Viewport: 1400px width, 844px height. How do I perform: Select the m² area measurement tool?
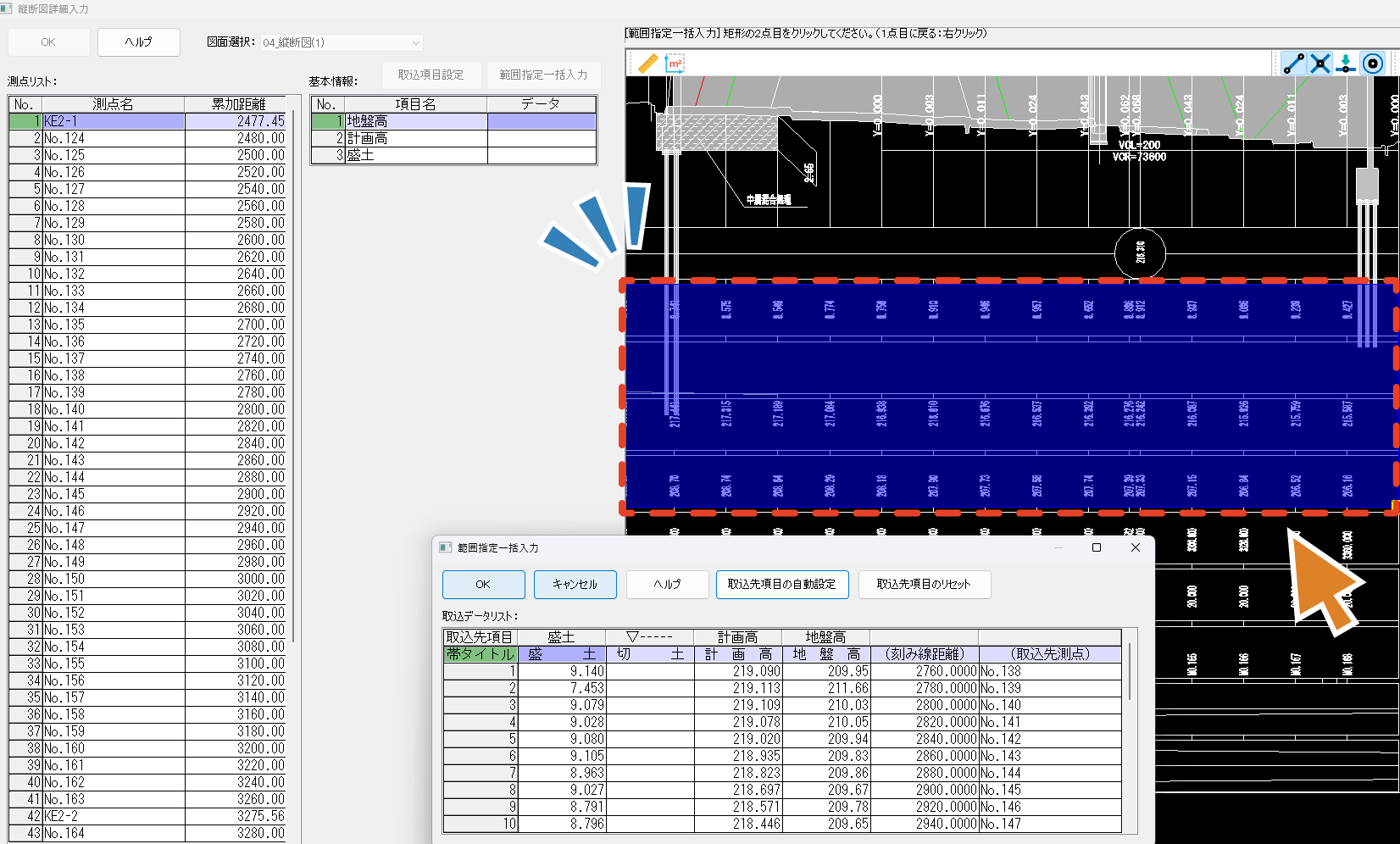pyautogui.click(x=675, y=64)
